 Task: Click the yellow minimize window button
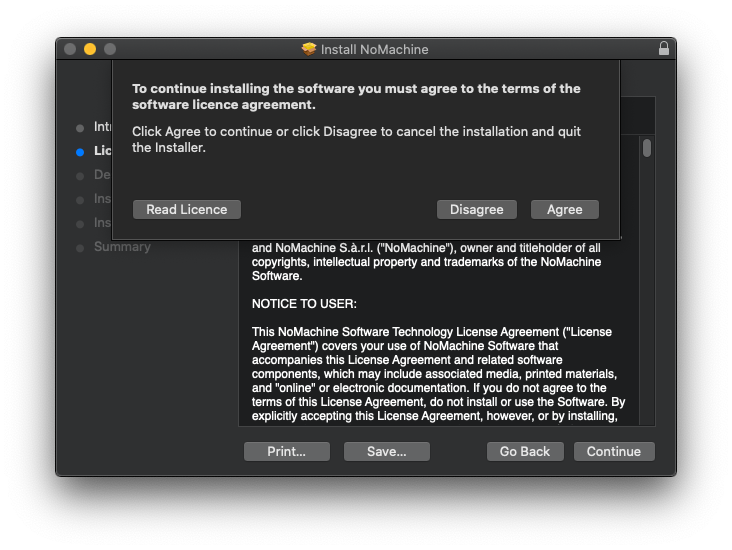click(90, 49)
